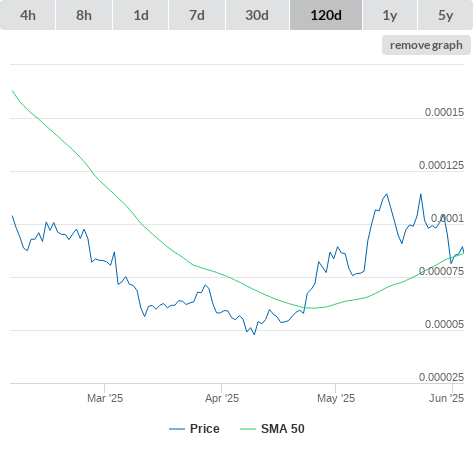The image size is (474, 455).
Task: Click the remove graph button
Action: (x=426, y=45)
